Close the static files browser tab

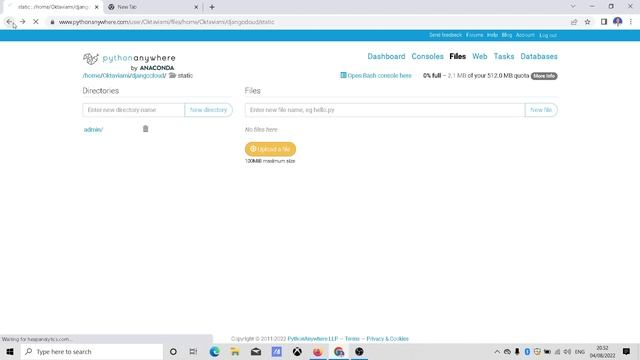coord(96,7)
